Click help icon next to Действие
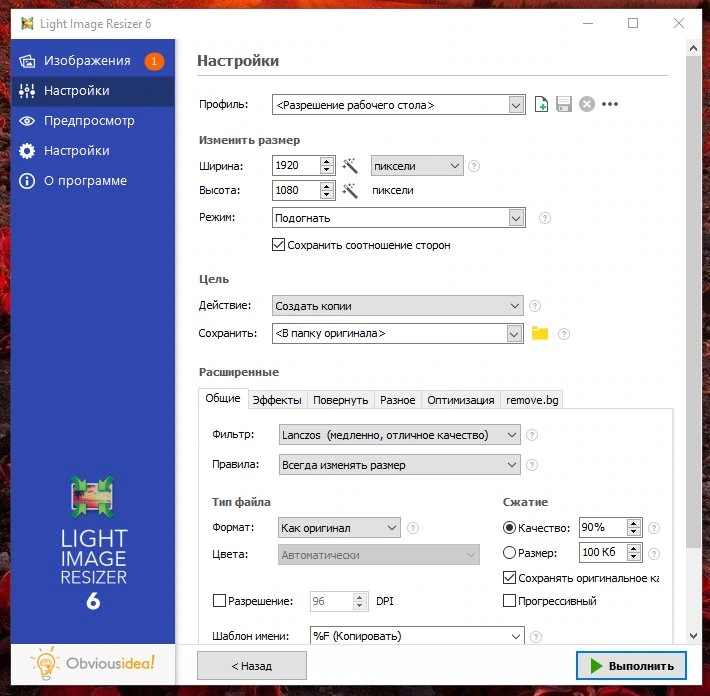 [535, 306]
